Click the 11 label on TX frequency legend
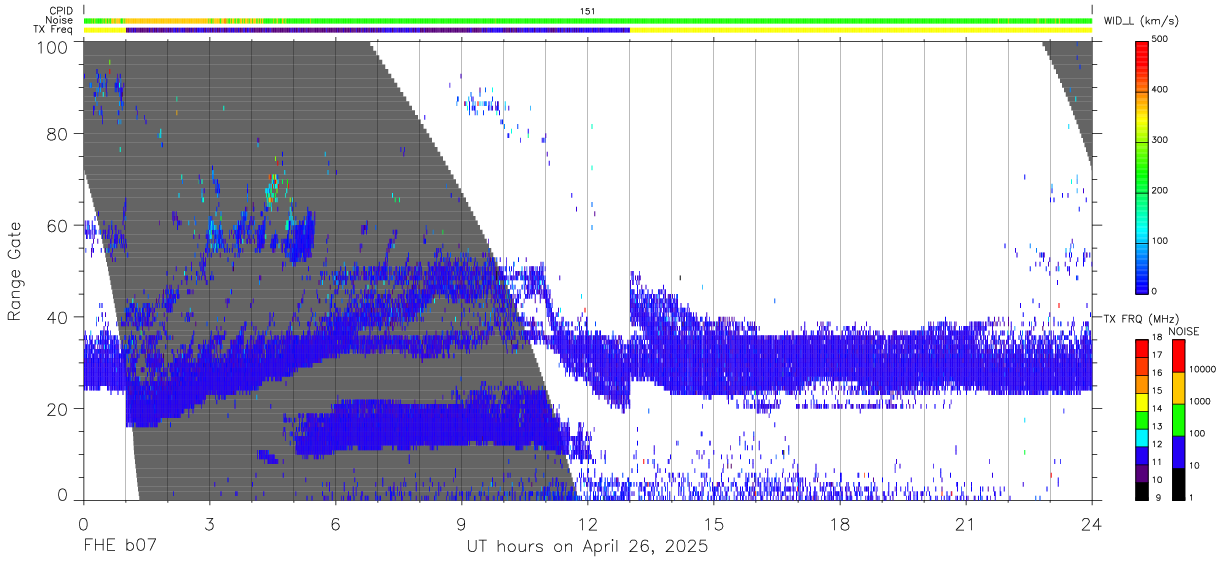 (x=1157, y=462)
